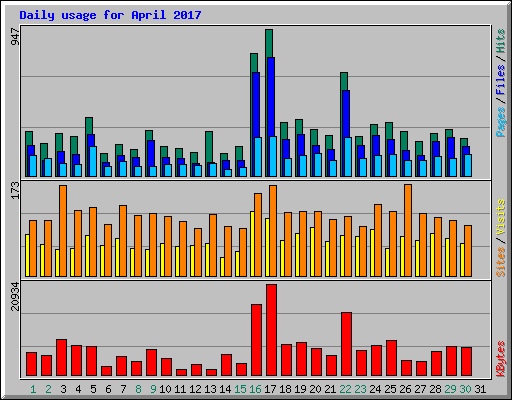Click day 29 on the x-axis
The width and height of the screenshot is (512, 400).
pyautogui.click(x=450, y=389)
